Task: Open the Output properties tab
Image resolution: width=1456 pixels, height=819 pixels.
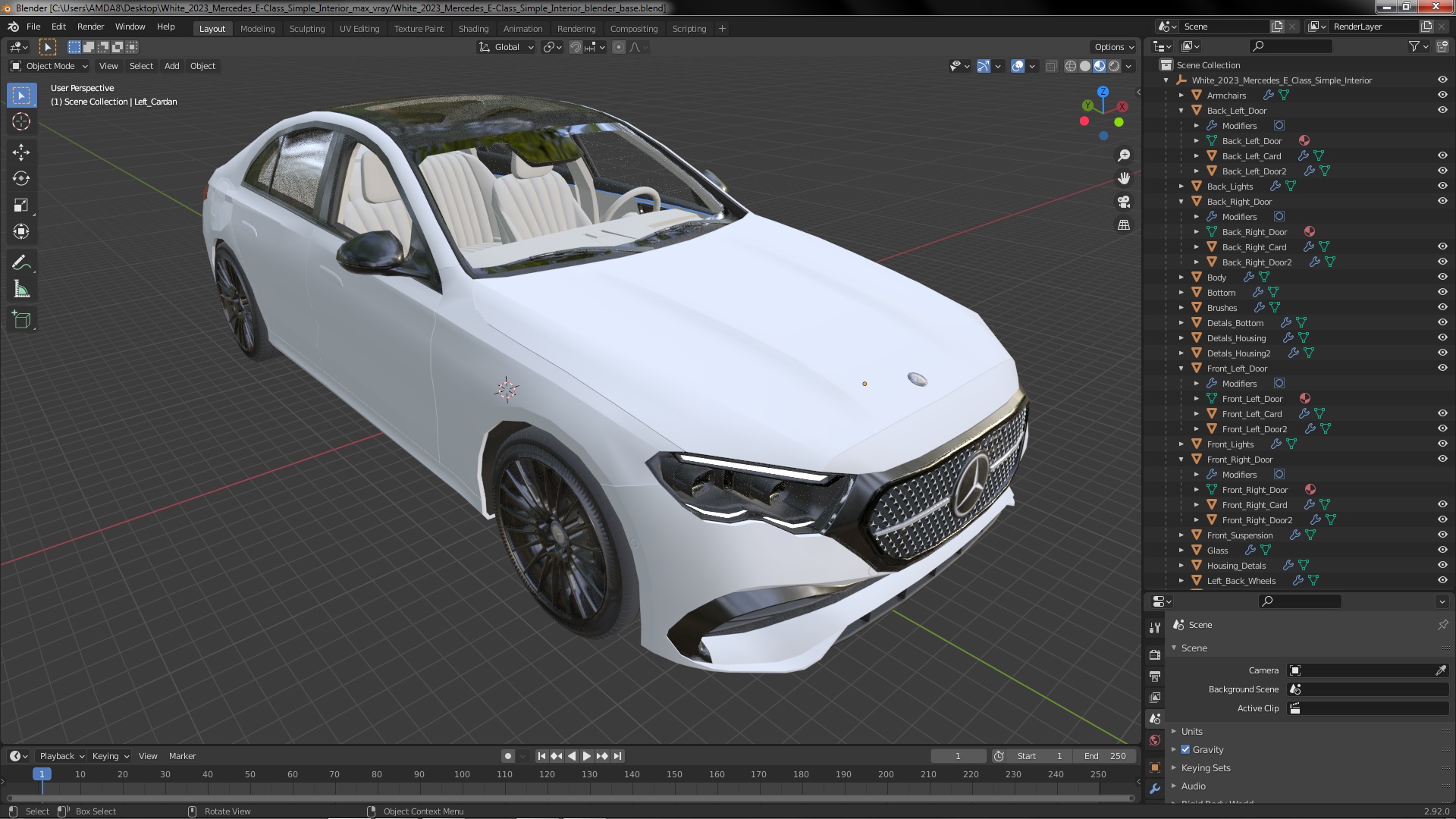Action: point(1155,676)
